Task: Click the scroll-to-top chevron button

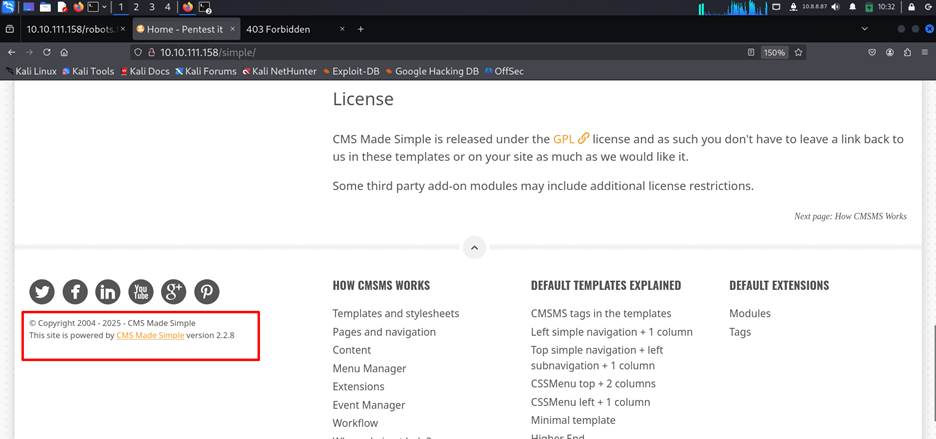Action: click(474, 248)
